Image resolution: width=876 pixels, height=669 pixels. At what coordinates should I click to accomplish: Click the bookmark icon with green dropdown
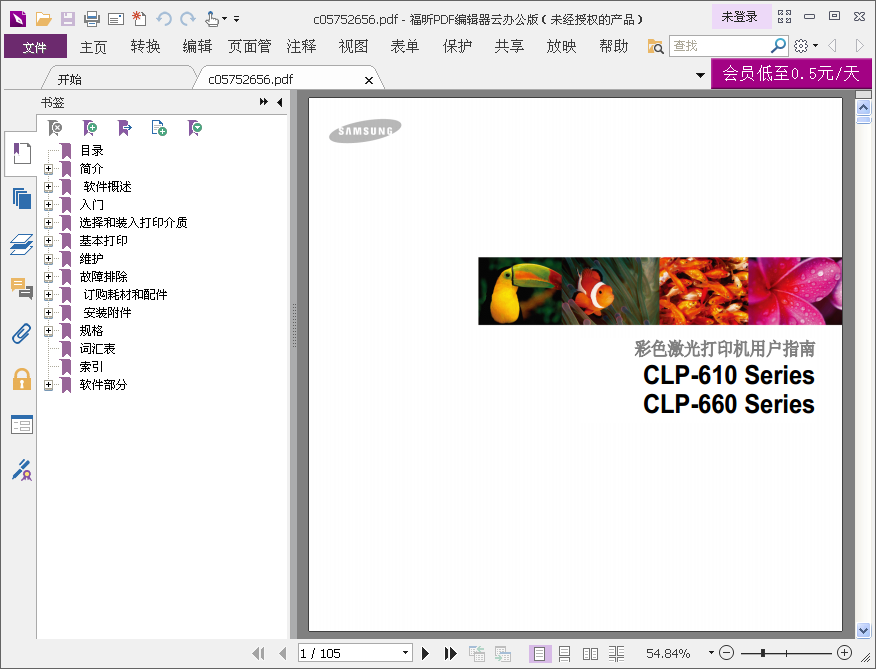click(x=194, y=128)
